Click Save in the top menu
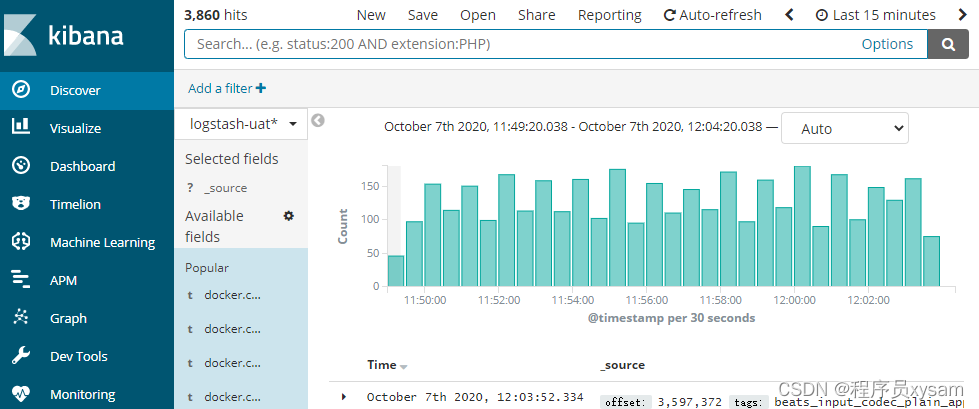Image resolution: width=979 pixels, height=409 pixels. [x=423, y=15]
